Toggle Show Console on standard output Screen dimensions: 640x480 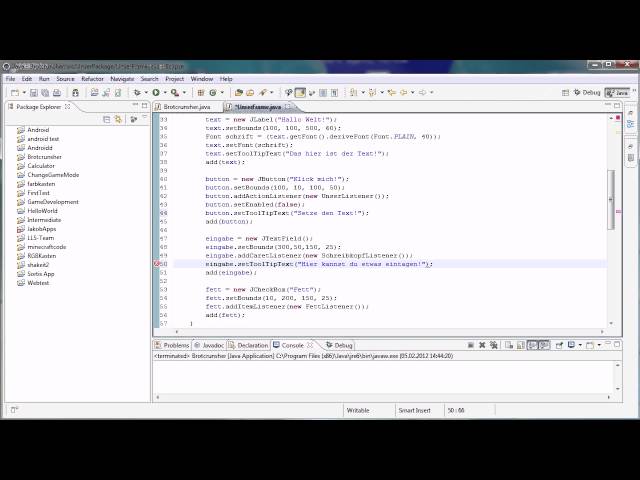pos(532,345)
